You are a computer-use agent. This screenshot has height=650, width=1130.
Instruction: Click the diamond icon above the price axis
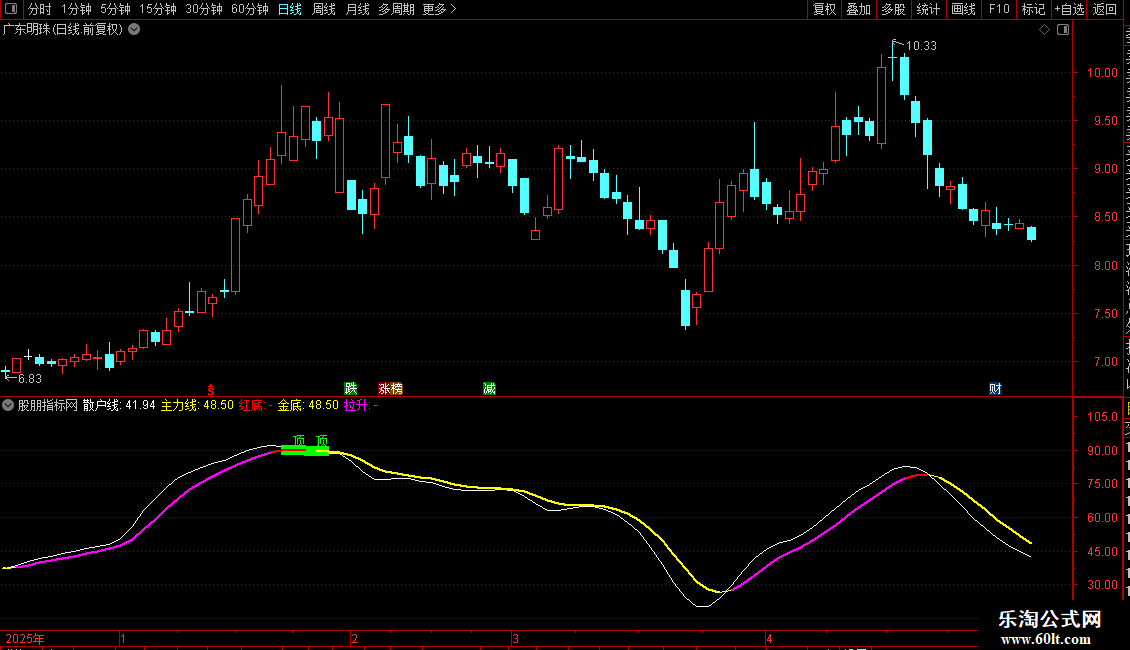pos(1044,30)
